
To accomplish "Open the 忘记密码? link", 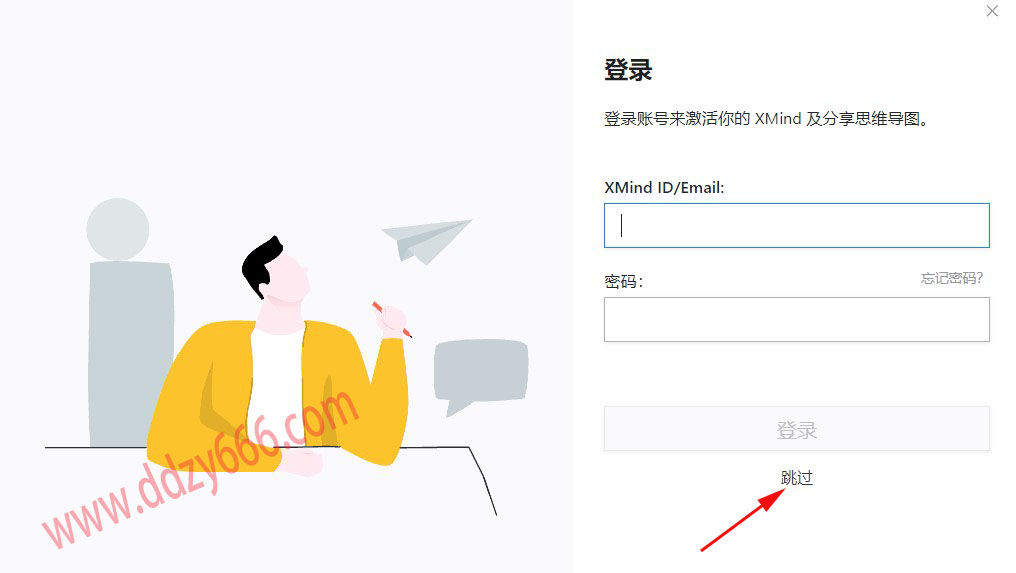I will point(952,278).
